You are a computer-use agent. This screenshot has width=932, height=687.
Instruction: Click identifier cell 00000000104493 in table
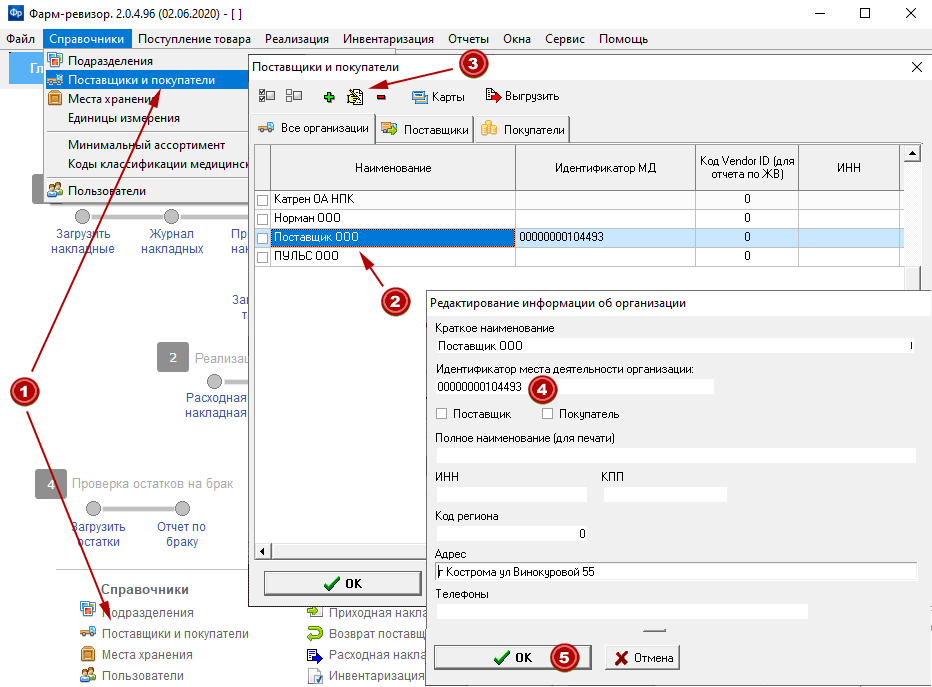click(x=605, y=237)
